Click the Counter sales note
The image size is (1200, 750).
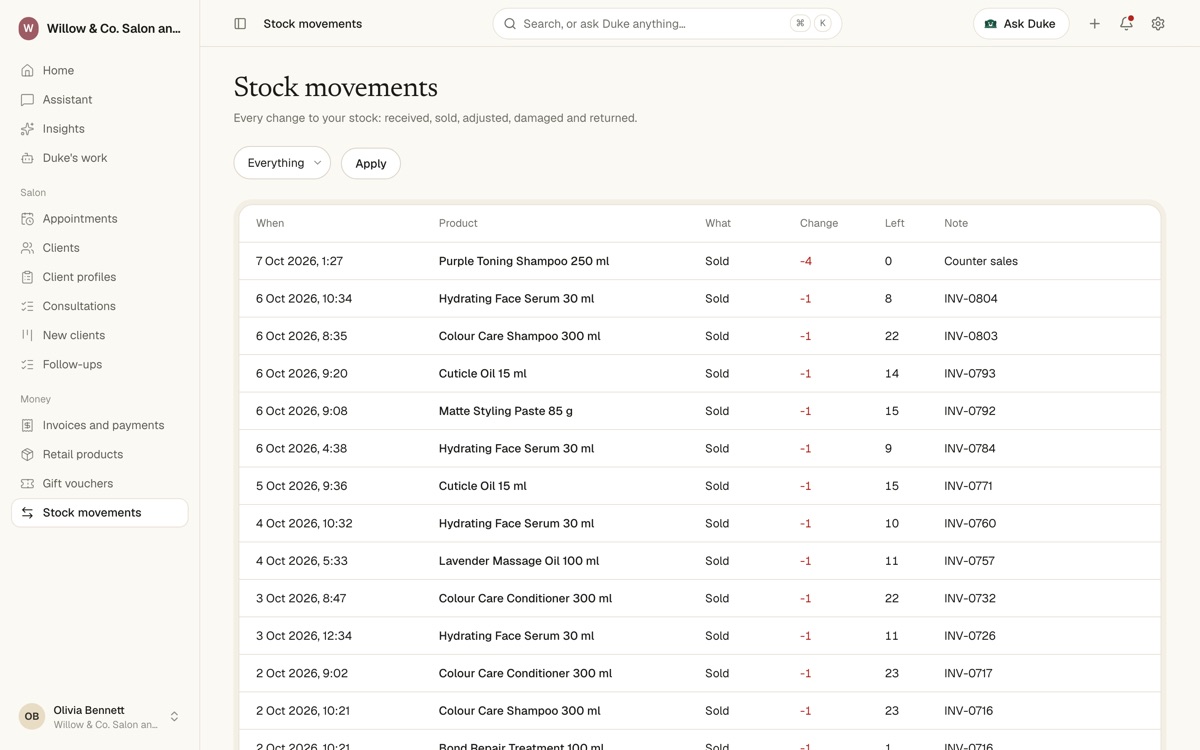(x=981, y=261)
